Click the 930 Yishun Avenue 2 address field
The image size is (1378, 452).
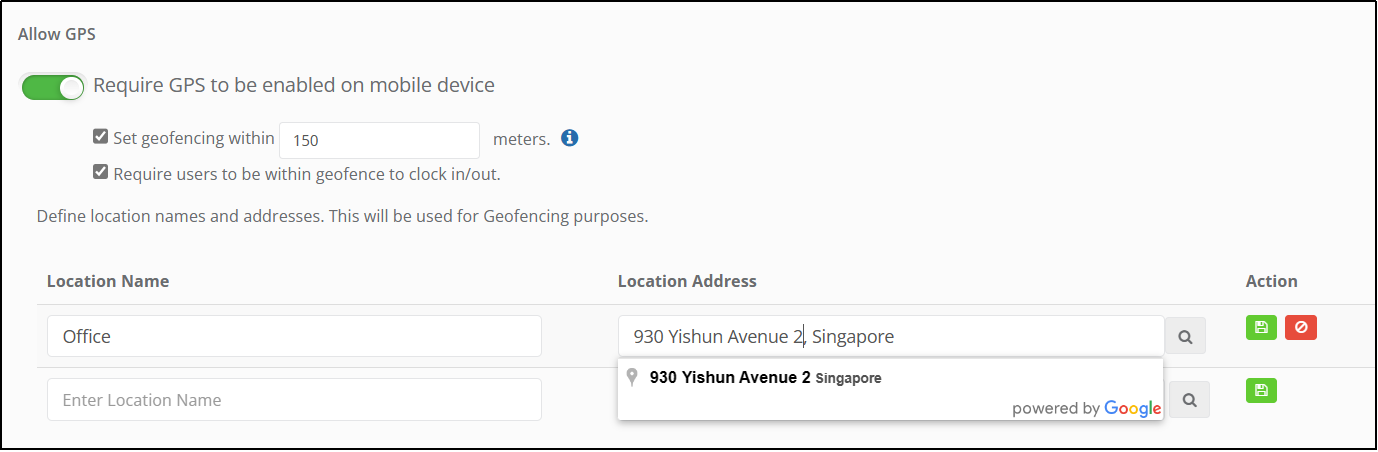pos(890,336)
